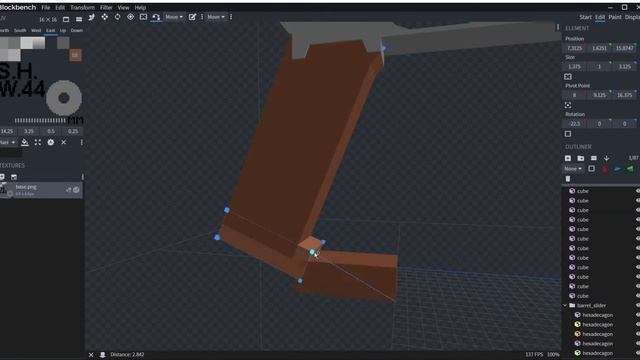Click the UV auto-size circular icon
The height and width of the screenshot is (360, 640).
pos(51,142)
